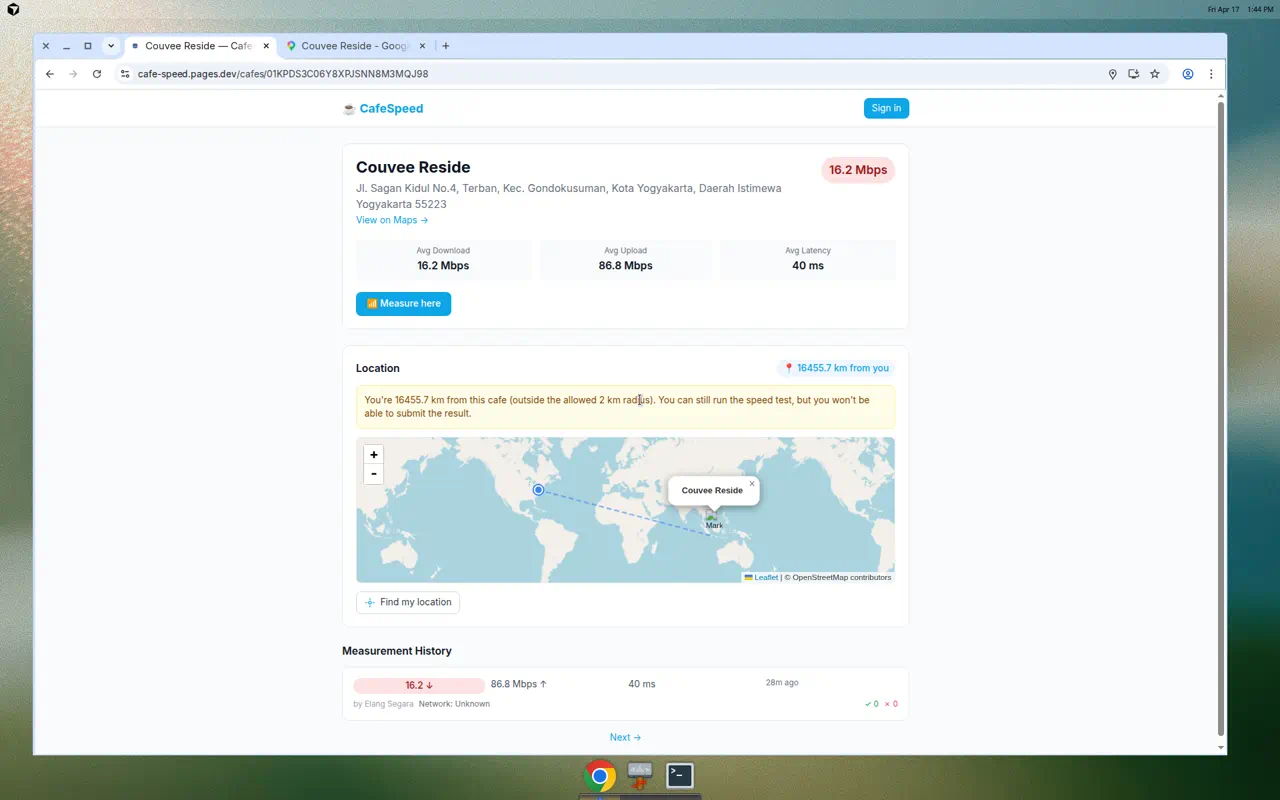1280x800 pixels.
Task: Open the terminal from the dock
Action: [x=680, y=775]
